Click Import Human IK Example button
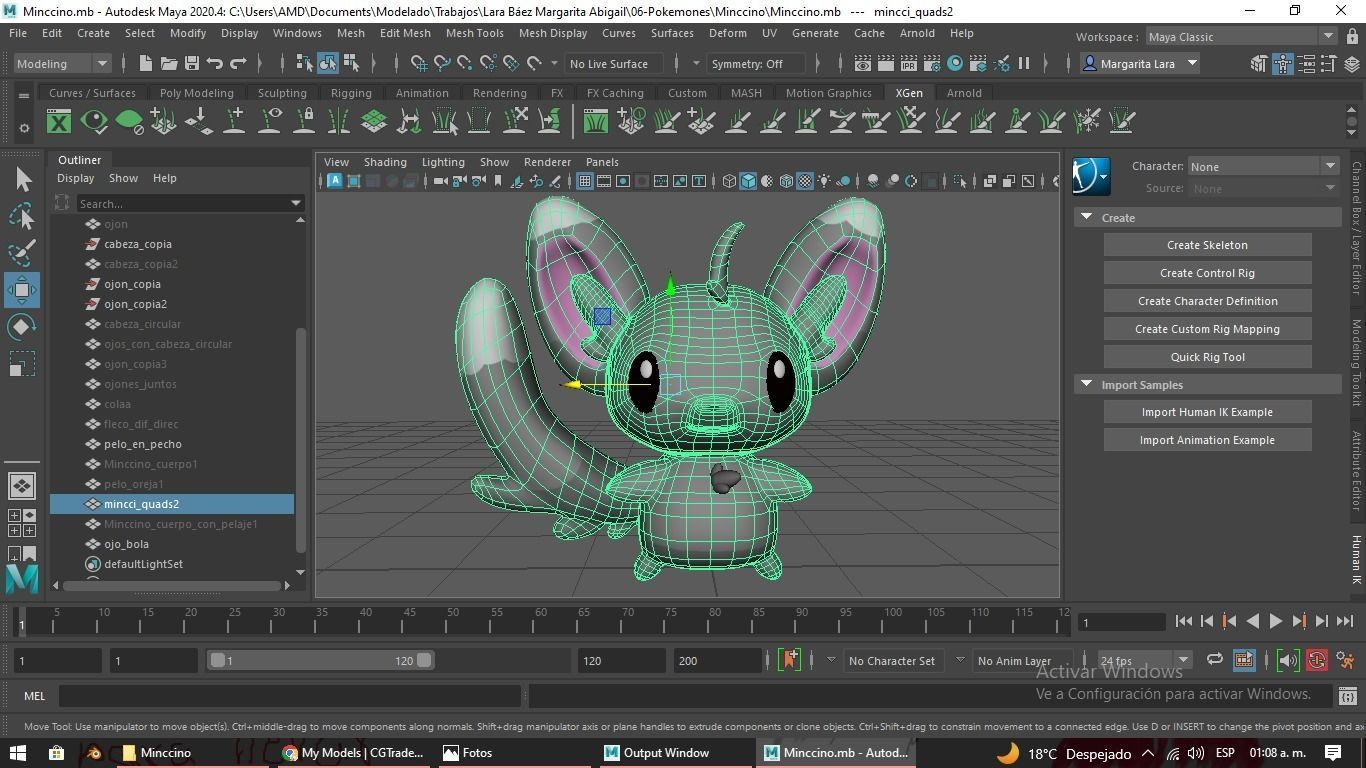This screenshot has height=768, width=1366. [x=1207, y=412]
